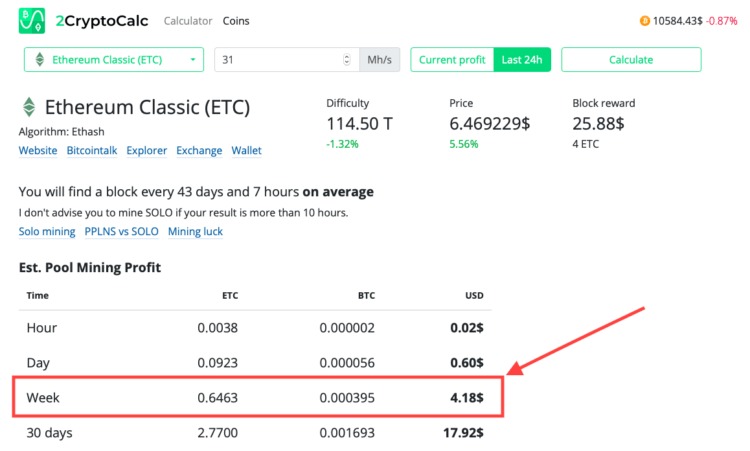
Task: Open the Calculator menu item
Action: (x=188, y=21)
